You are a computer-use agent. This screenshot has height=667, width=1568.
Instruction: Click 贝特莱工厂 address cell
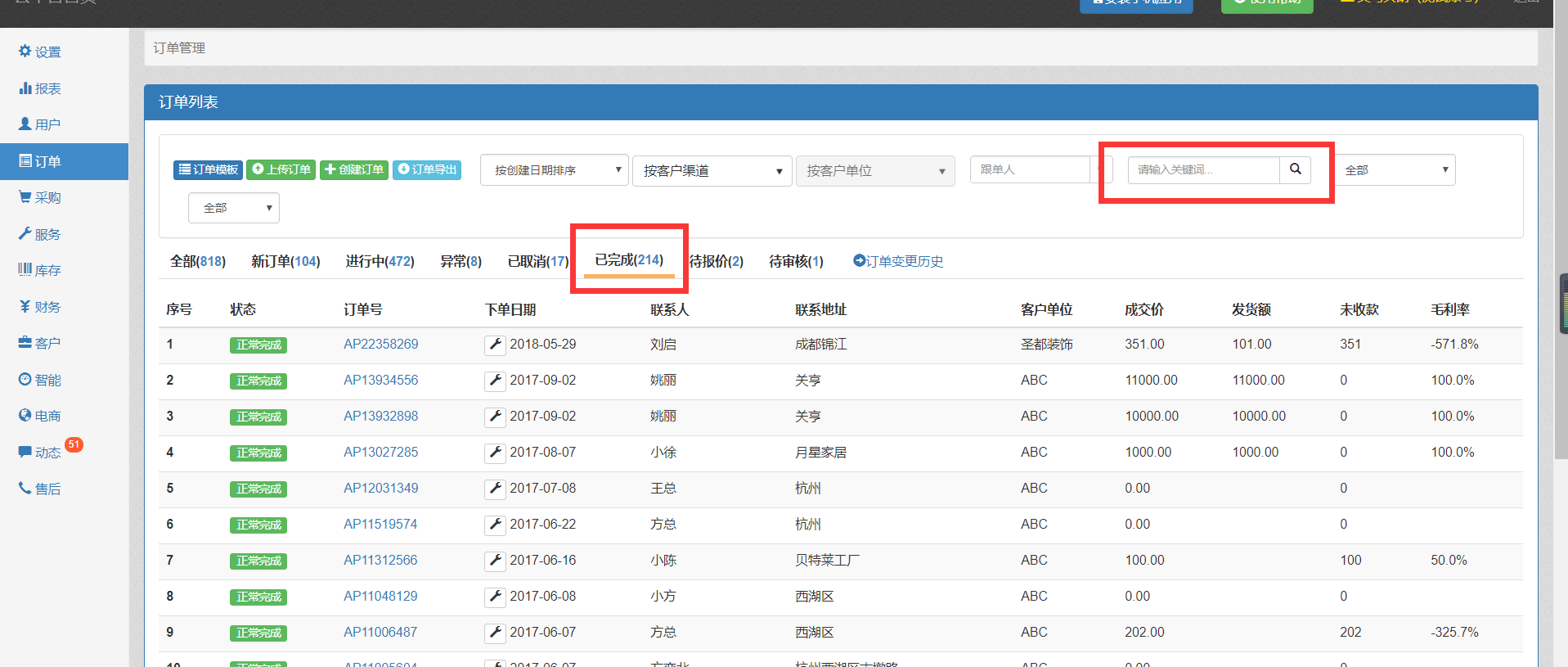pos(827,560)
